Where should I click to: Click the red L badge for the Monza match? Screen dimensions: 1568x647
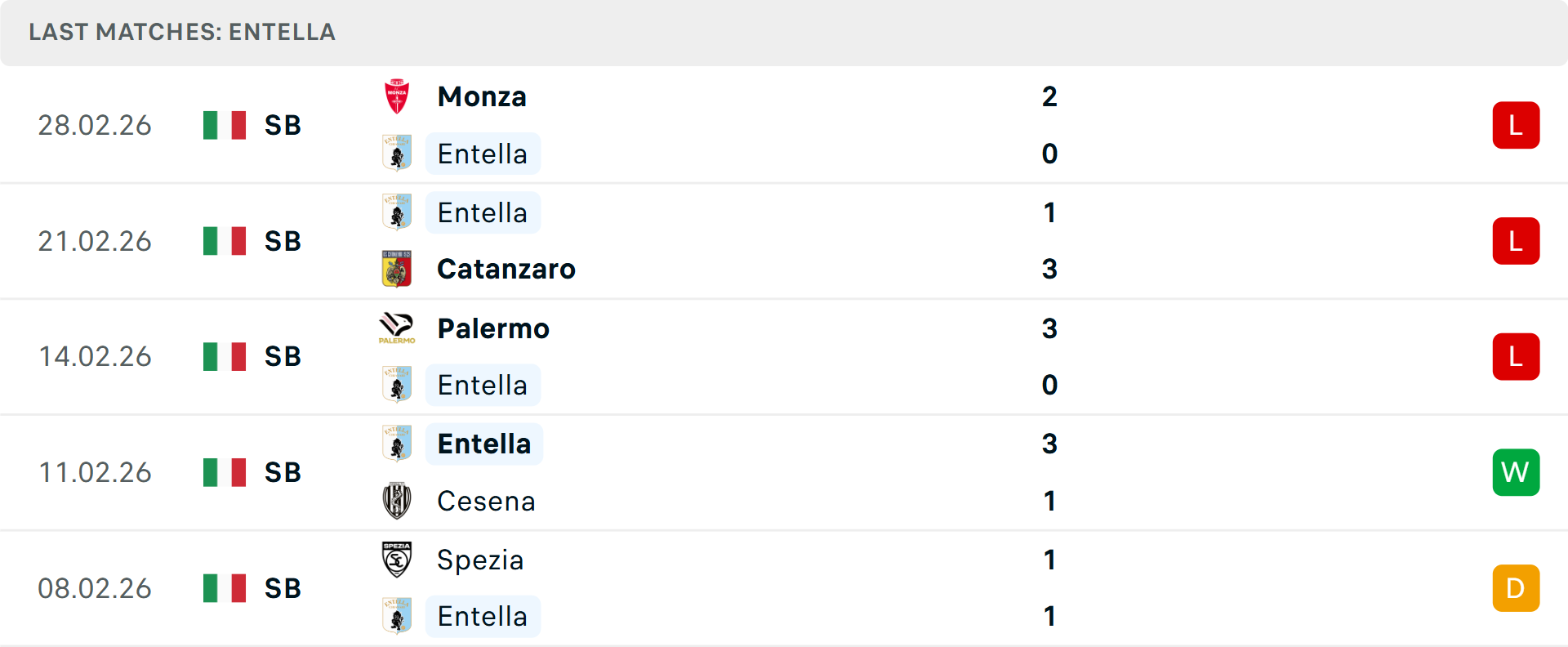1516,124
